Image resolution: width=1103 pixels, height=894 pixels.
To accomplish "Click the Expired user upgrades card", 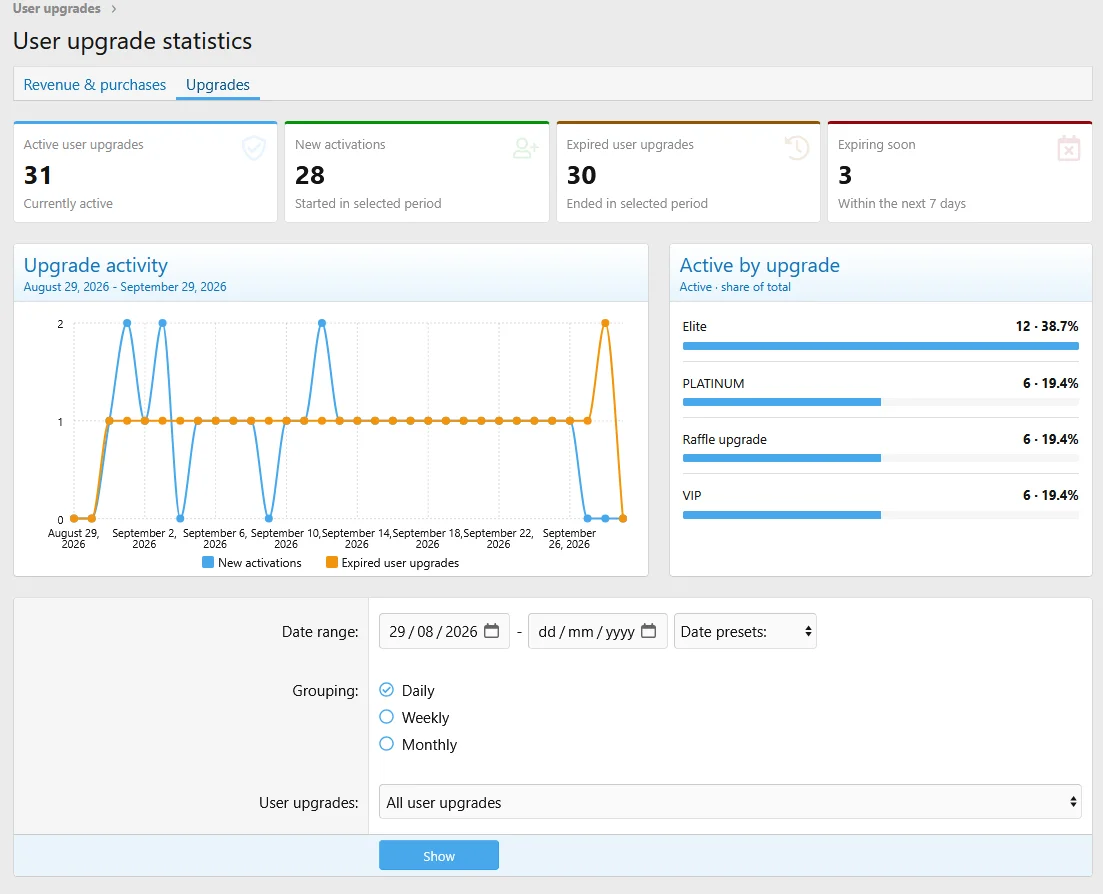I will click(688, 172).
